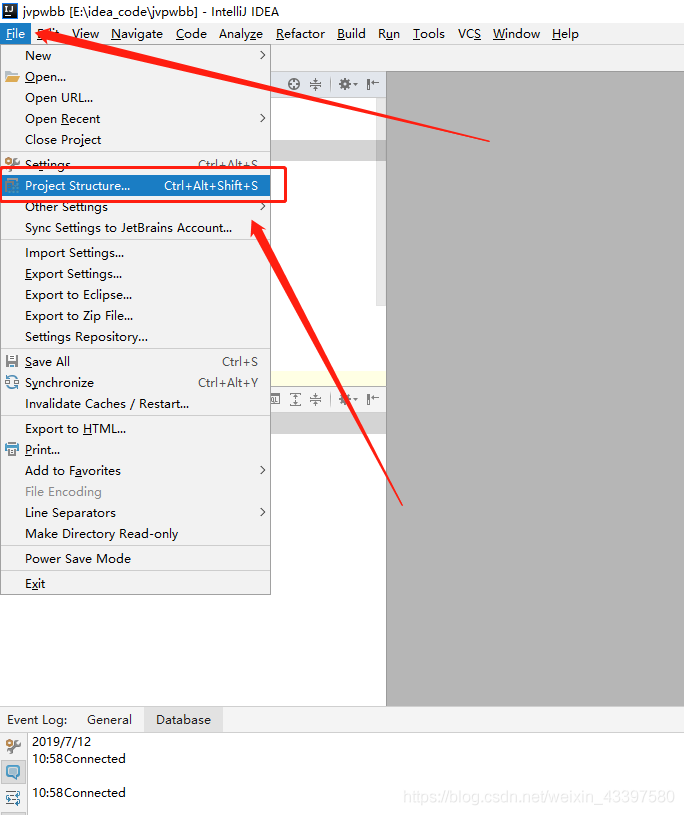This screenshot has width=684, height=815.
Task: Open the File menu
Action: tap(16, 34)
